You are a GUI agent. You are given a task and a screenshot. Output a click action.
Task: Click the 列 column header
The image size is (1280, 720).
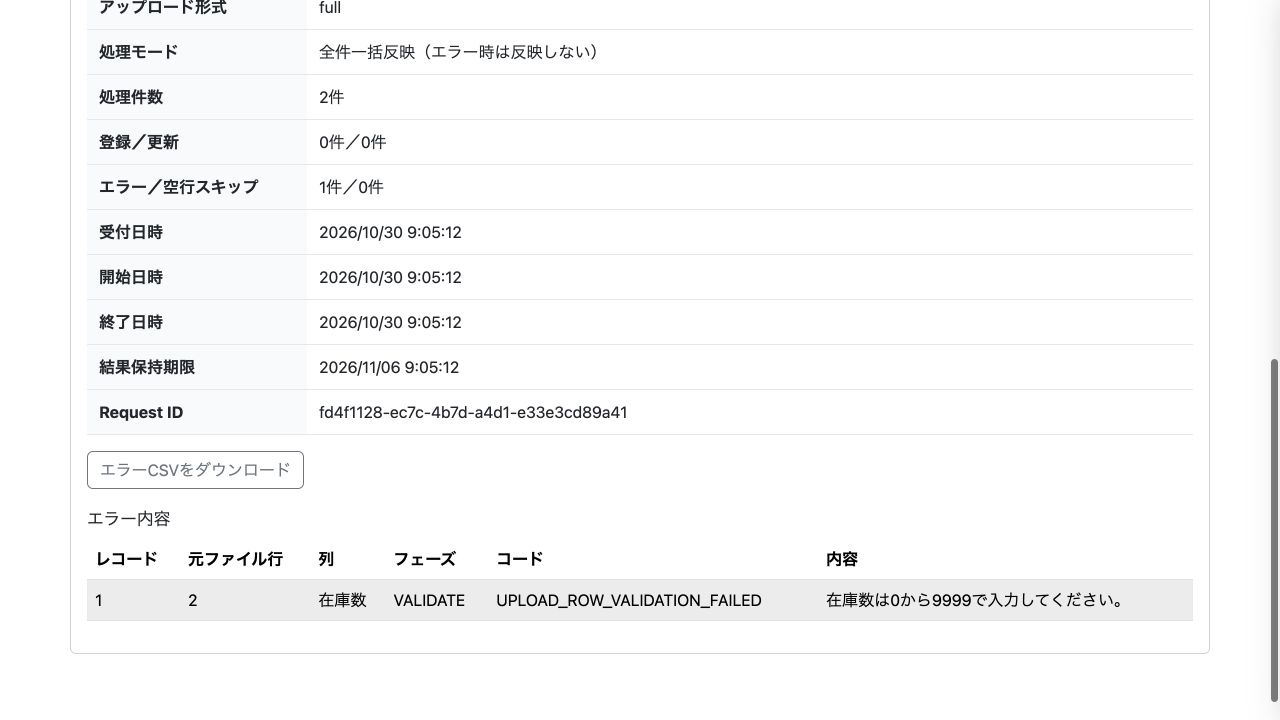click(x=327, y=559)
